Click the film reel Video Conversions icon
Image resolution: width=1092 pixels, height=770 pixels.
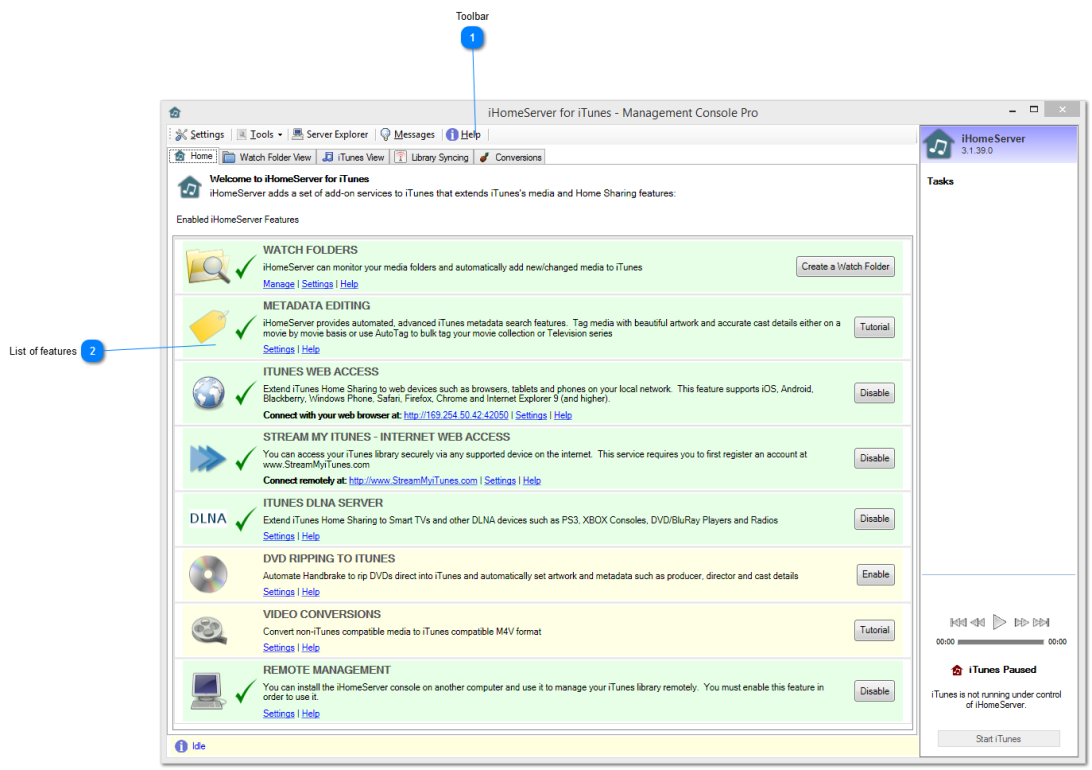[209, 630]
